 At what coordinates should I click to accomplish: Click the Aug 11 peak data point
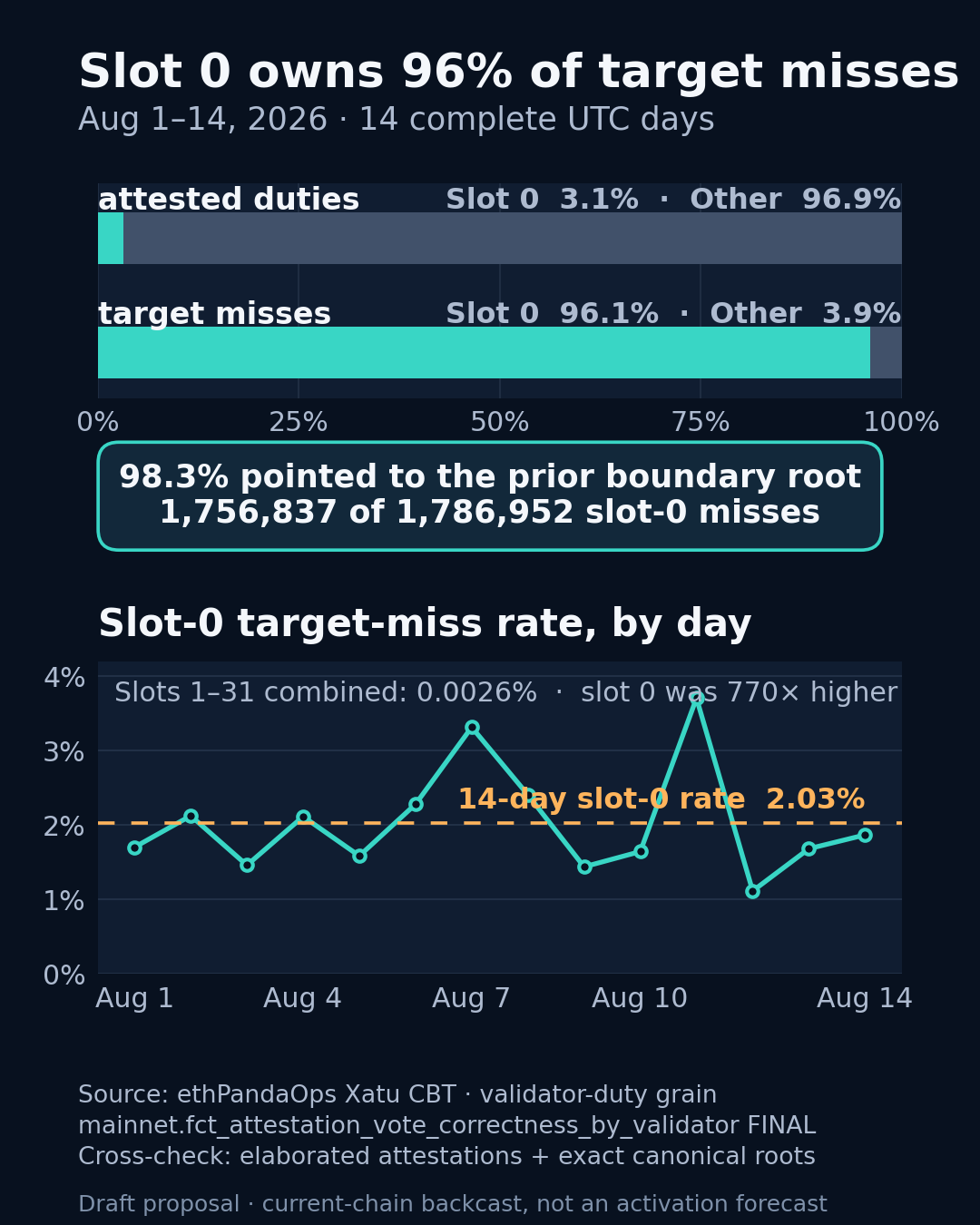tap(696, 698)
